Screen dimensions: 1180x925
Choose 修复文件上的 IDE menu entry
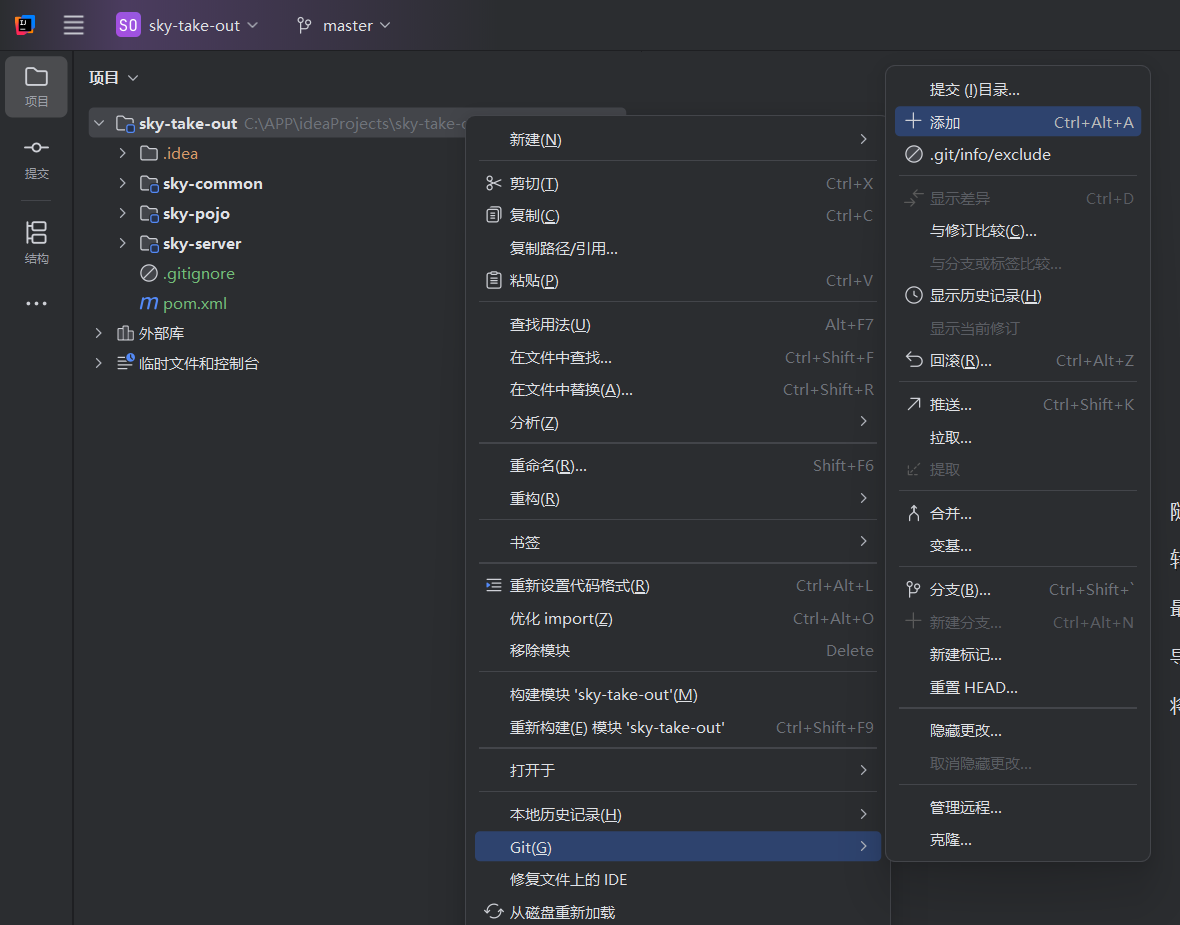[677, 880]
